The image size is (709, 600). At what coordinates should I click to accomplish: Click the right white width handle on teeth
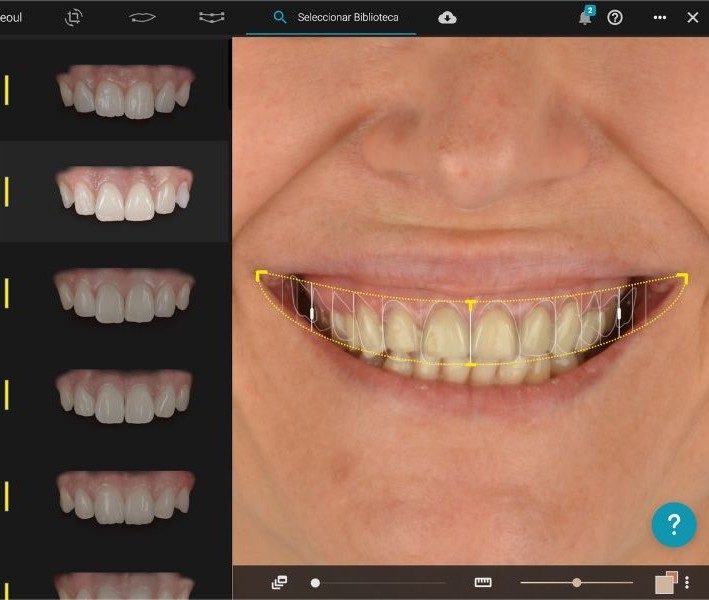[x=619, y=312]
